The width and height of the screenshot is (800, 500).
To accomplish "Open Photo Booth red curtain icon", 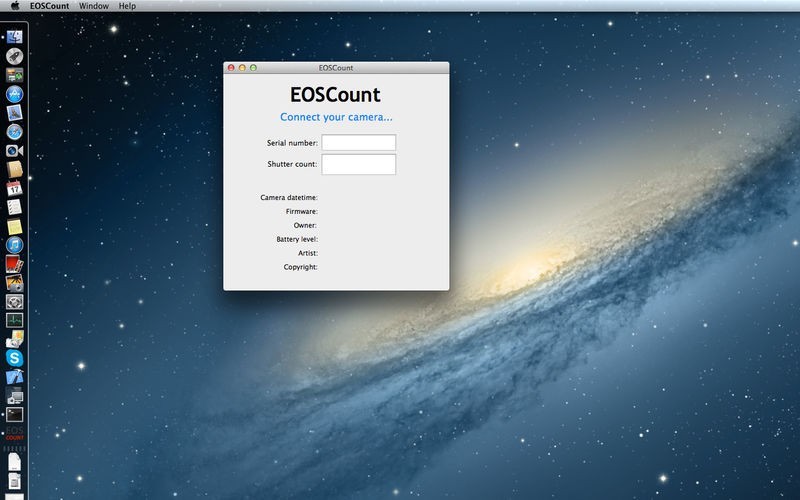I will 14,264.
